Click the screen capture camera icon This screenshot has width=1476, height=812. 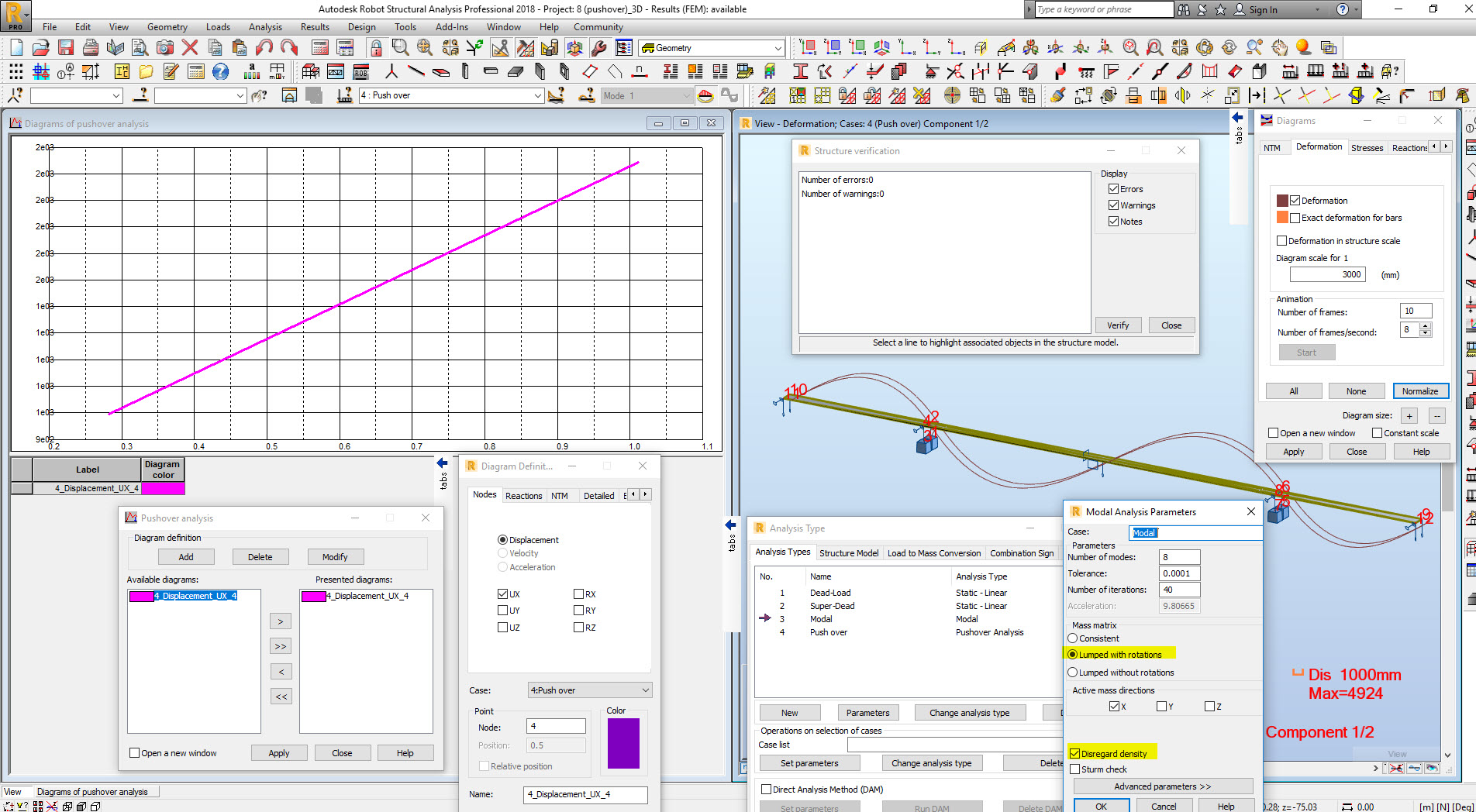coord(165,48)
